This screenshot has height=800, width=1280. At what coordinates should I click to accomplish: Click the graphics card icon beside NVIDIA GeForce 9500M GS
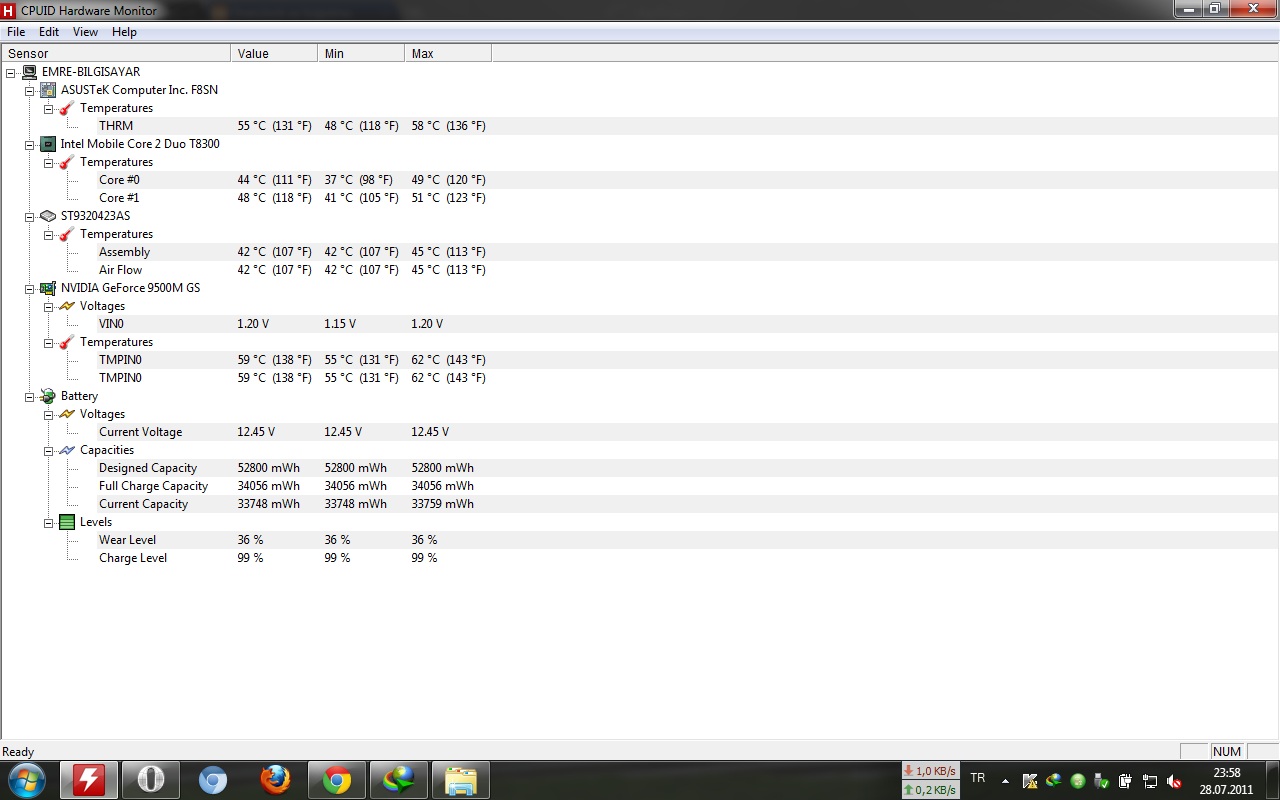coord(48,288)
